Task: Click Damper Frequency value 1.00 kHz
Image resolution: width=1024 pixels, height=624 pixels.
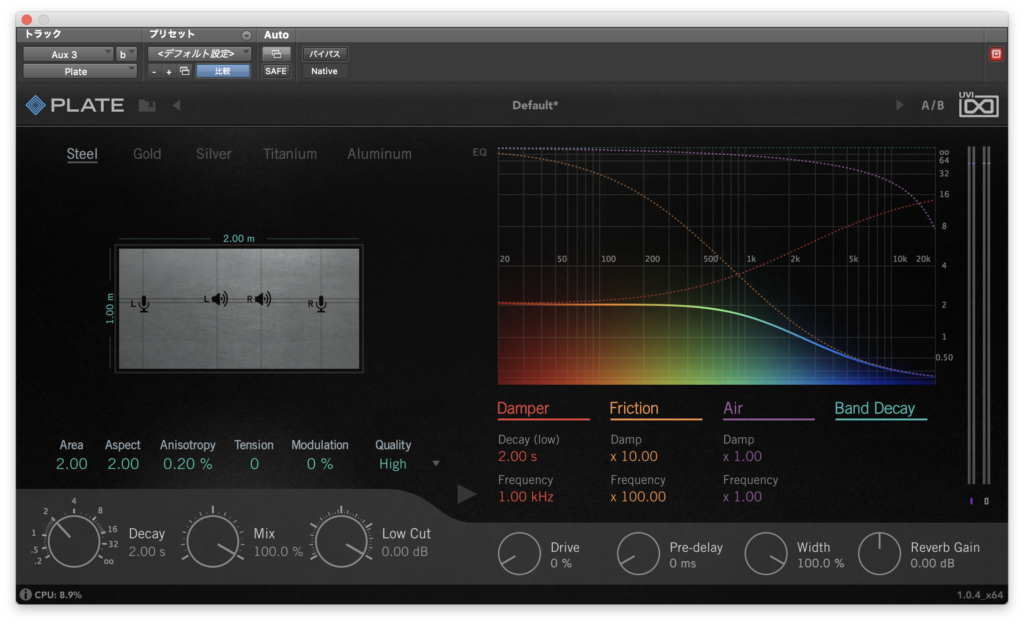Action: point(526,497)
